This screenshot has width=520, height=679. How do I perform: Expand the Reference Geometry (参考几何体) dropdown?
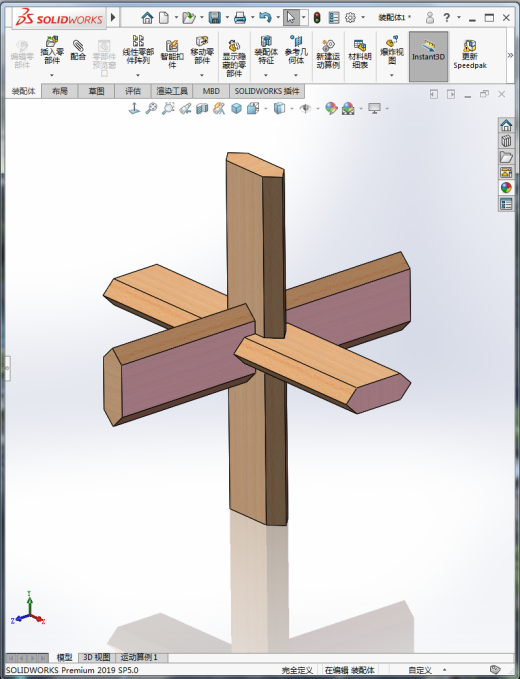pyautogui.click(x=296, y=75)
